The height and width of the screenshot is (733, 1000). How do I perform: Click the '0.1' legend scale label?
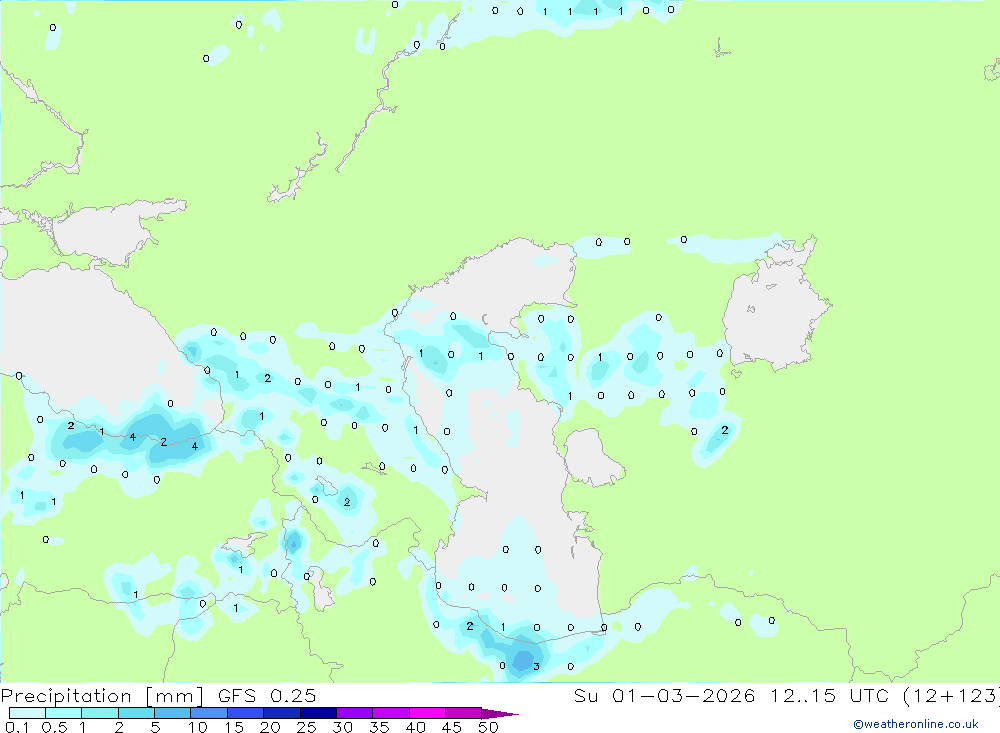(17, 727)
